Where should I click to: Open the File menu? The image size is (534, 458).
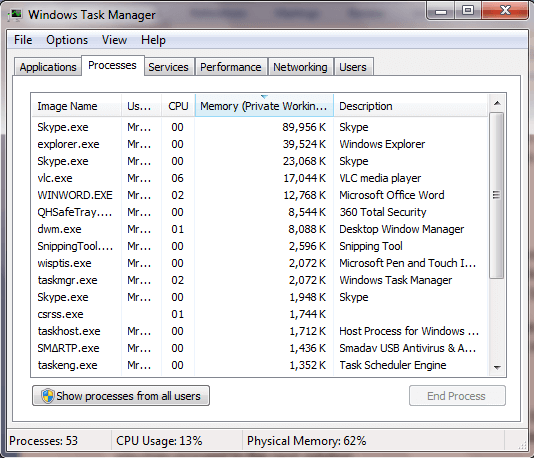click(23, 40)
